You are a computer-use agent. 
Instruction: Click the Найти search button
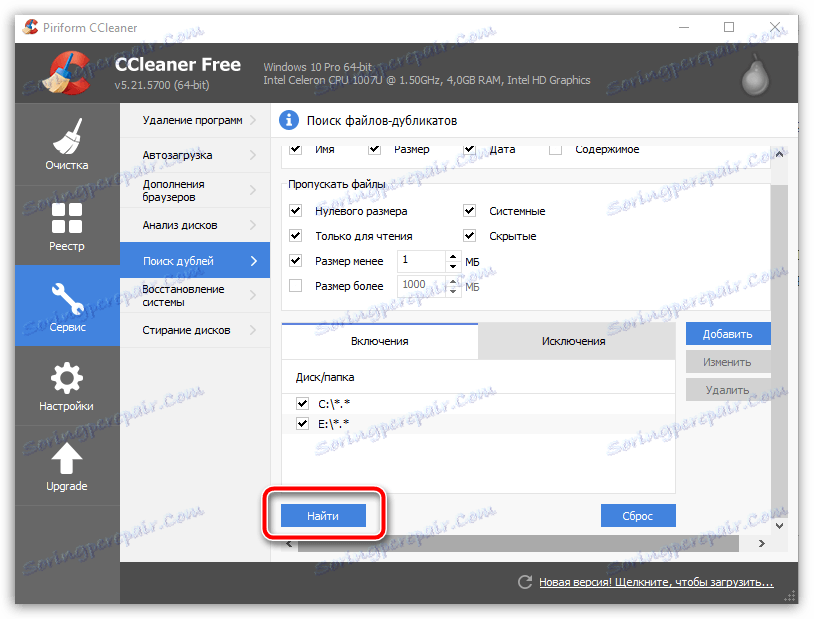coord(323,516)
